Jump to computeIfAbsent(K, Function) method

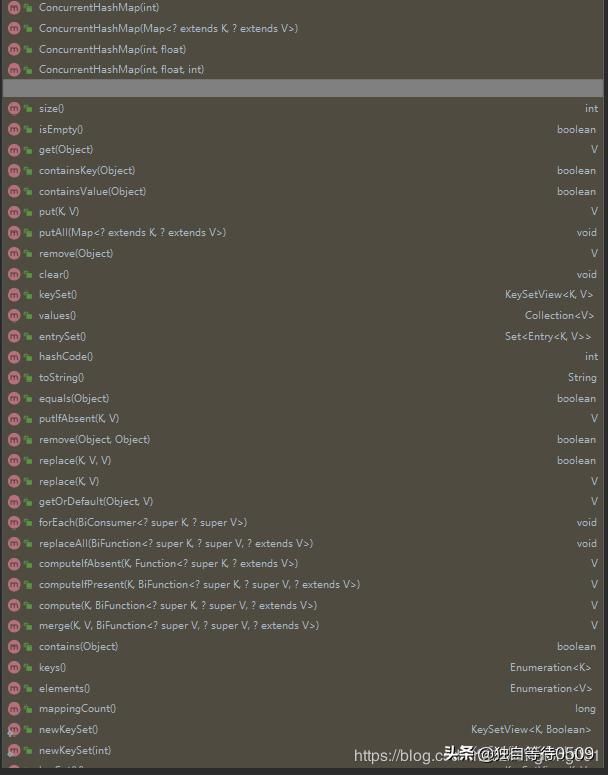click(x=168, y=564)
